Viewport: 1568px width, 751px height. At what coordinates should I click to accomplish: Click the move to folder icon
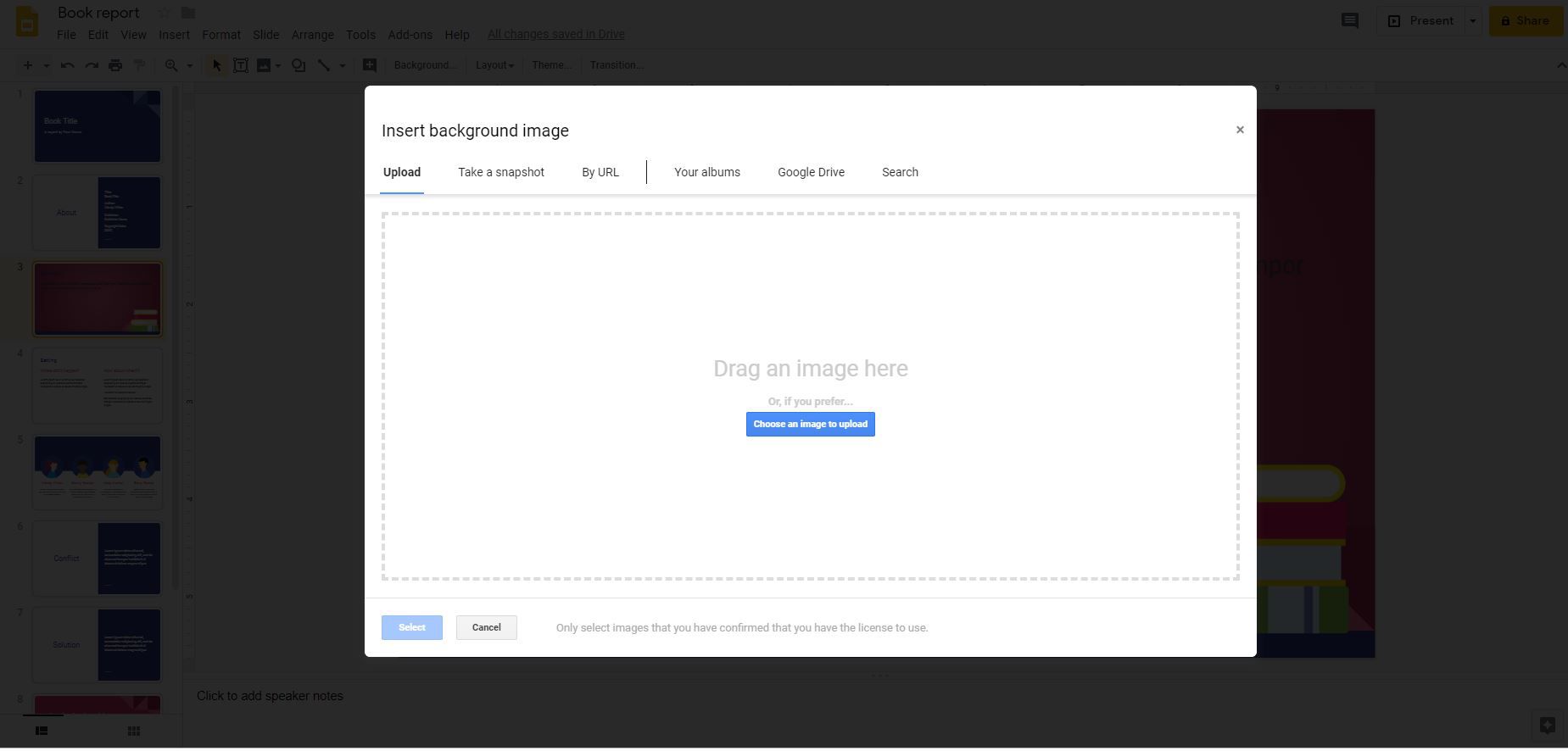188,13
